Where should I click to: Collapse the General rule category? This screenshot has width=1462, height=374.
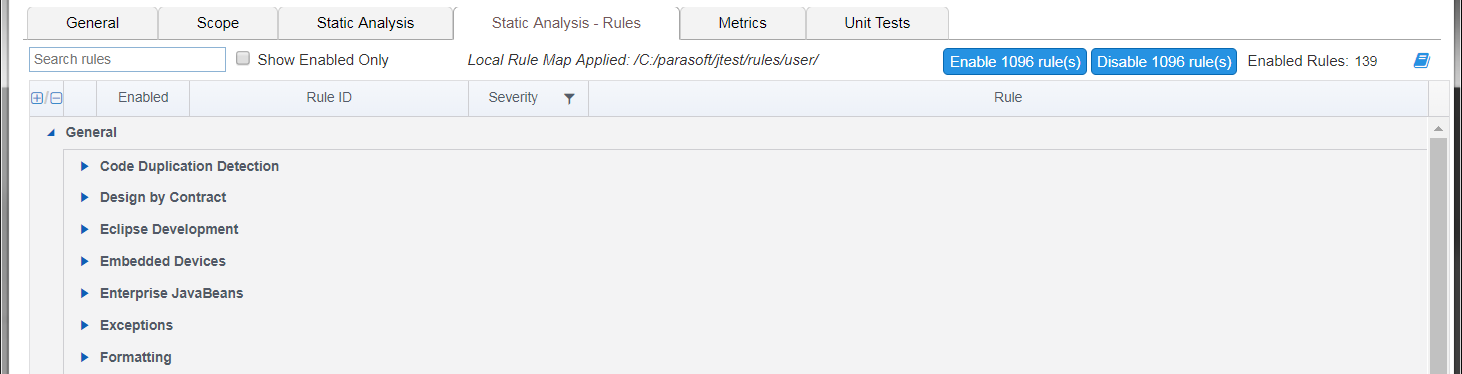pyautogui.click(x=51, y=133)
